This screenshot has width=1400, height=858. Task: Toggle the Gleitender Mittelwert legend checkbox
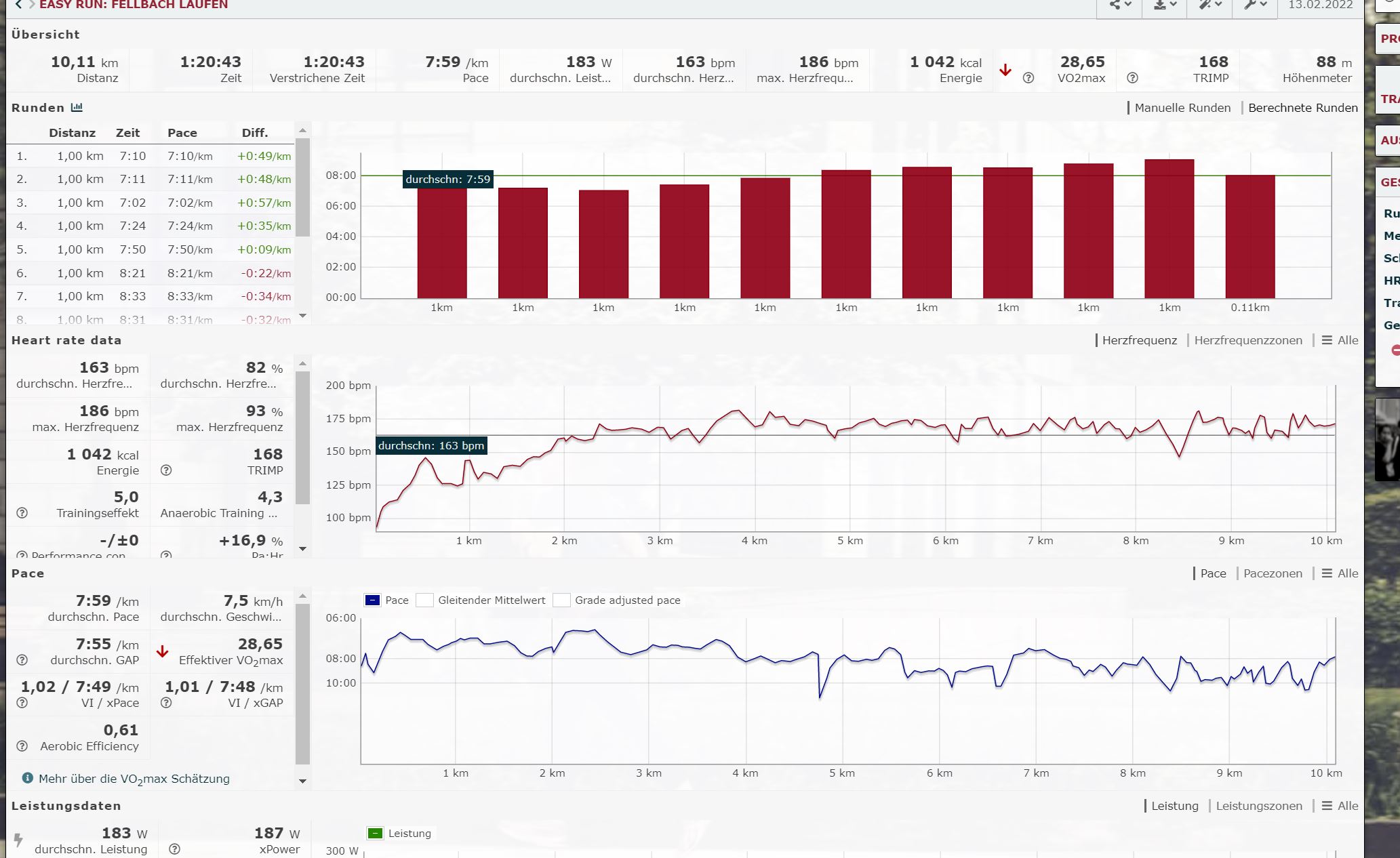click(x=424, y=600)
